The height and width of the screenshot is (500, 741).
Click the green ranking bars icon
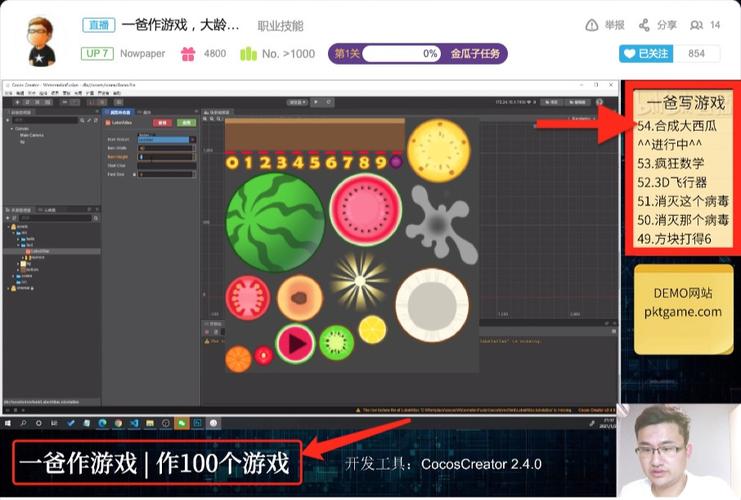(248, 54)
